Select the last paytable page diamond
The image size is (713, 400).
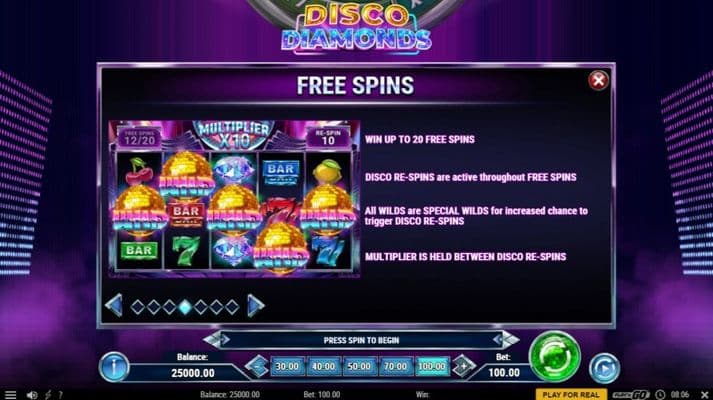pyautogui.click(x=232, y=307)
